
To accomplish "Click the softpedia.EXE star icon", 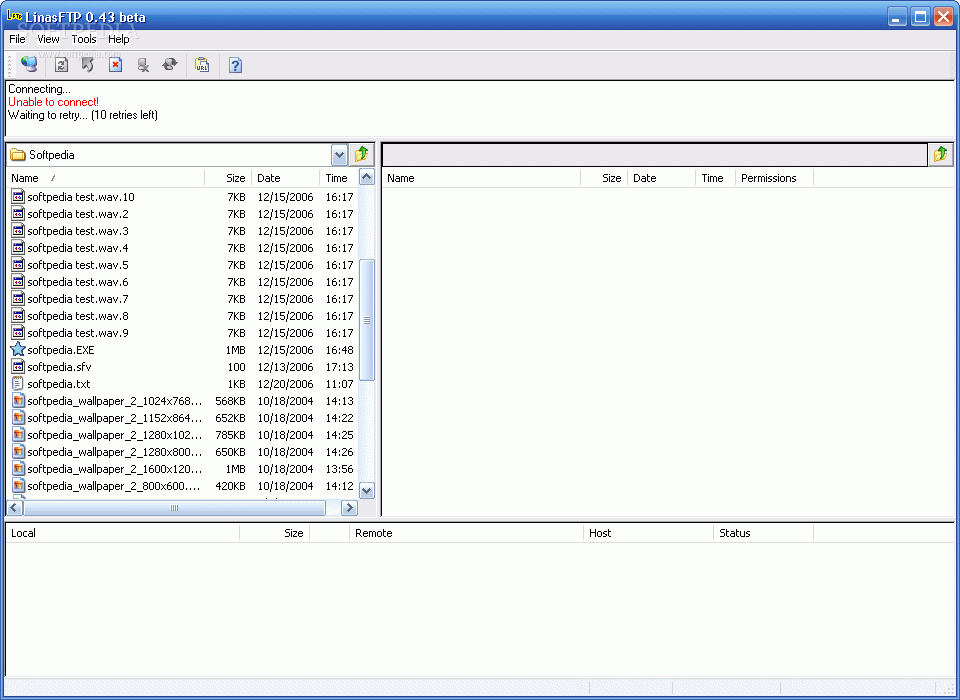I will [x=18, y=350].
